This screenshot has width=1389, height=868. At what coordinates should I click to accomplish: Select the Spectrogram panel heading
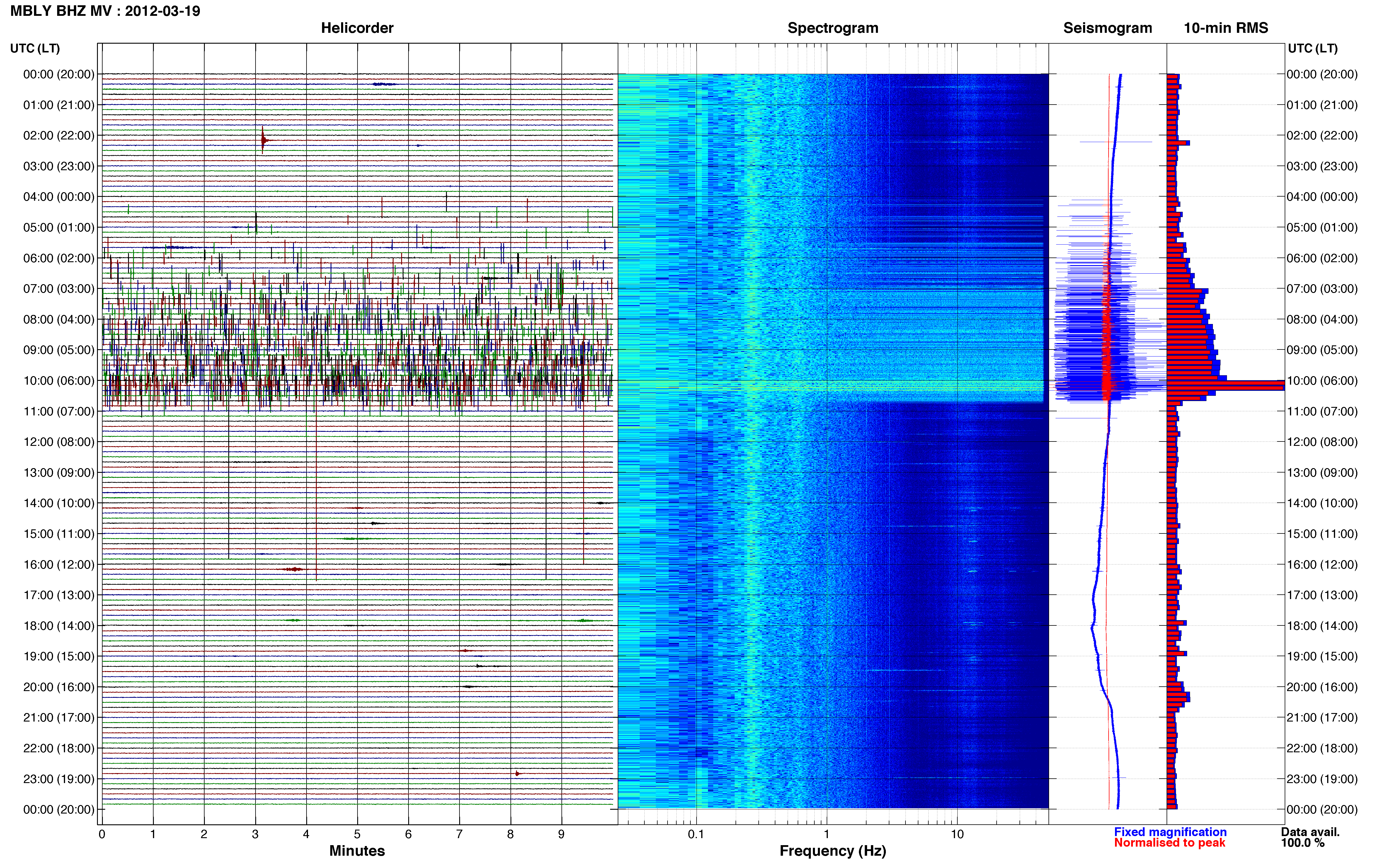pos(833,28)
